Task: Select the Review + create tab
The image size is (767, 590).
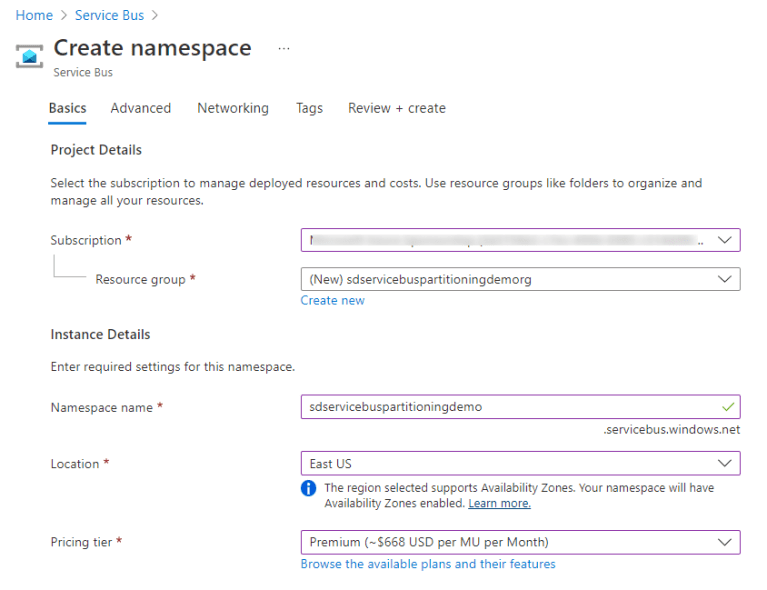Action: (x=397, y=108)
